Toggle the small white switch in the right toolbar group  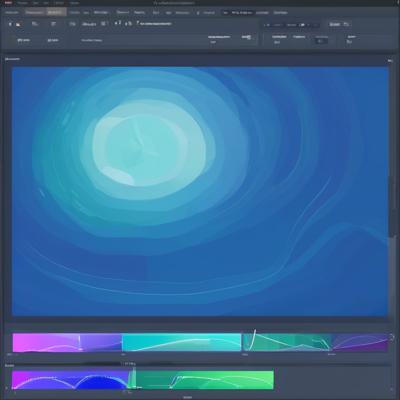(x=302, y=25)
